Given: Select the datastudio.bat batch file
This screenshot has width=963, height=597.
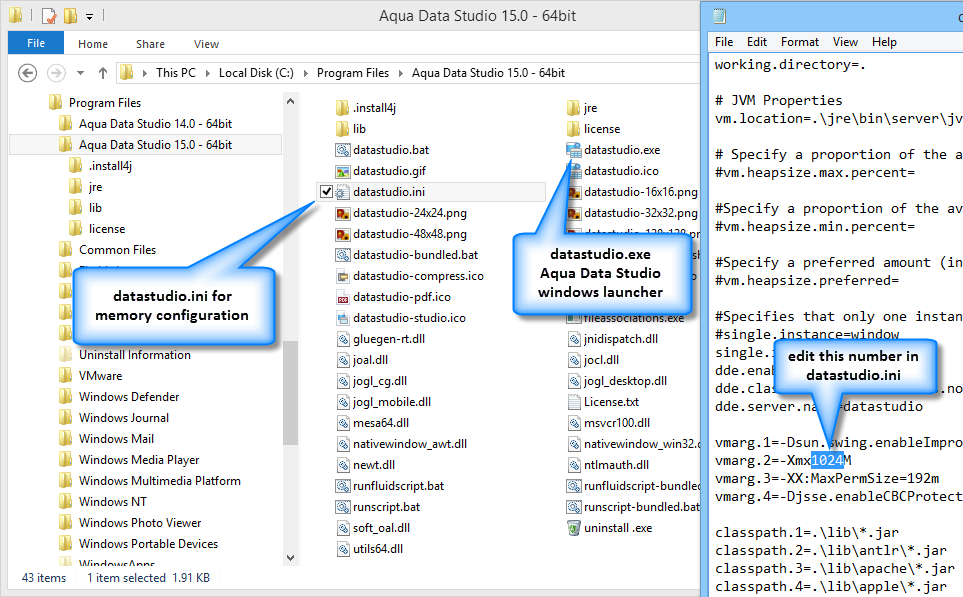Looking at the screenshot, I should (x=390, y=150).
